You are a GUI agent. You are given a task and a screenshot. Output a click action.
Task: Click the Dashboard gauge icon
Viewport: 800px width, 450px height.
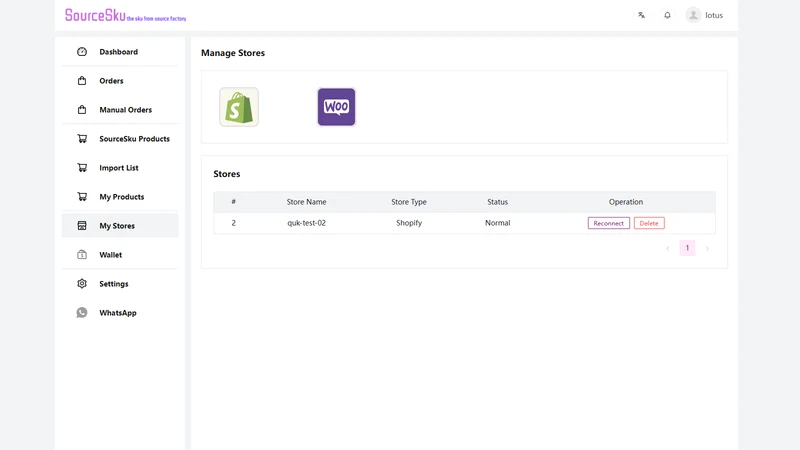click(x=82, y=52)
